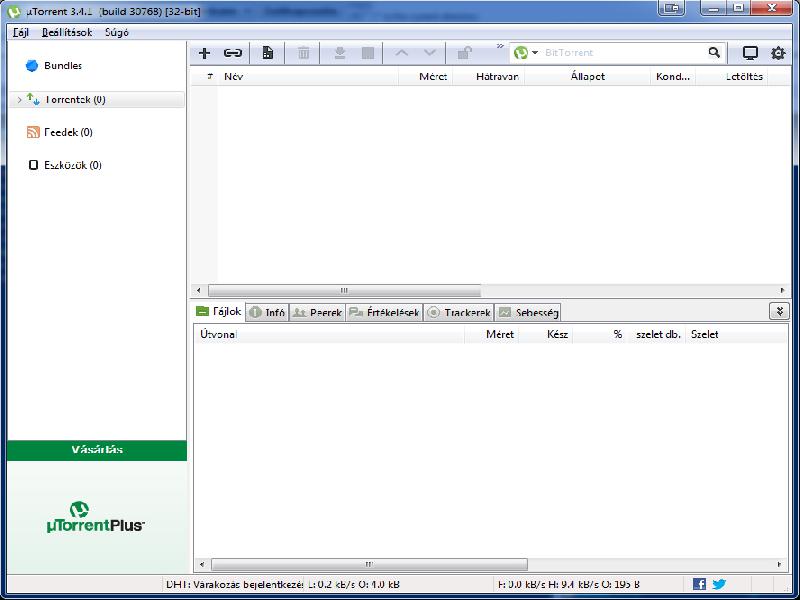Click the Move Up Queue arrow
Viewport: 800px width, 600px height.
click(402, 53)
